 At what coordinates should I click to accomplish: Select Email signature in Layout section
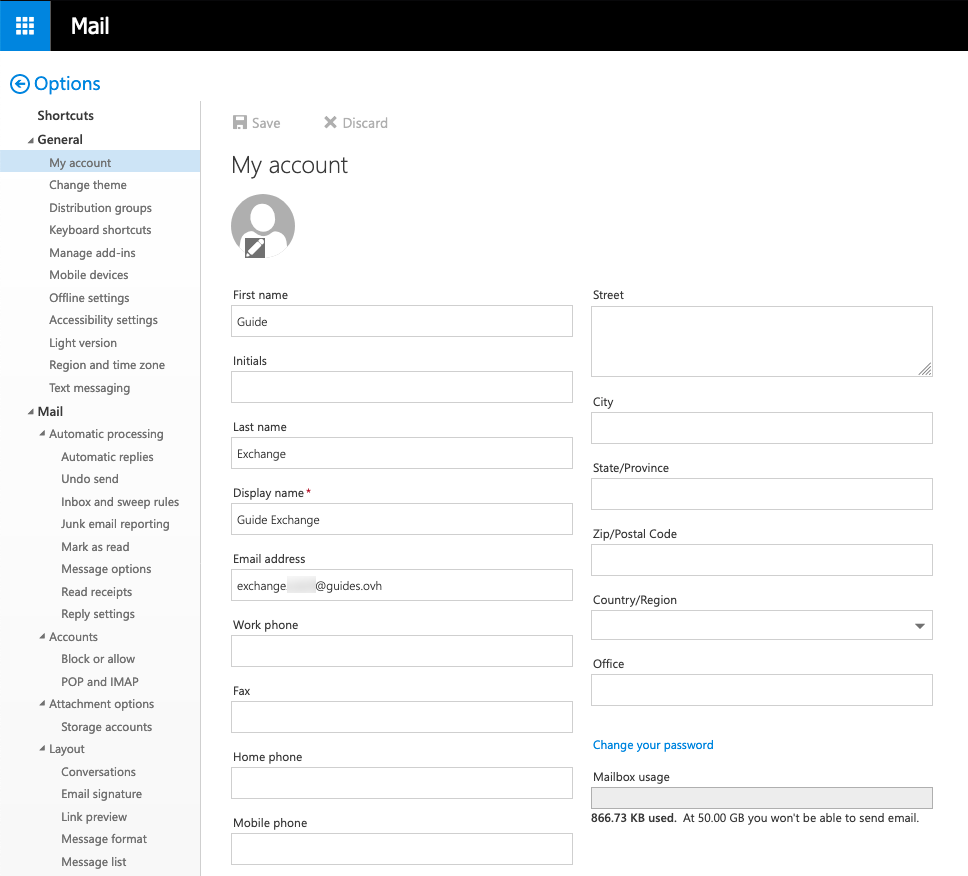[101, 794]
